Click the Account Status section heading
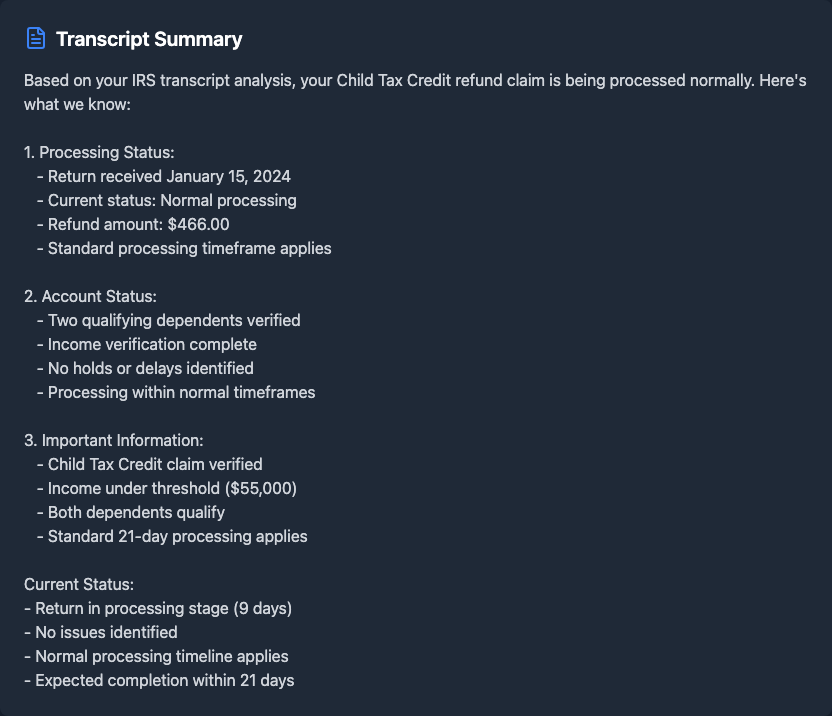This screenshot has height=716, width=832. coord(90,296)
